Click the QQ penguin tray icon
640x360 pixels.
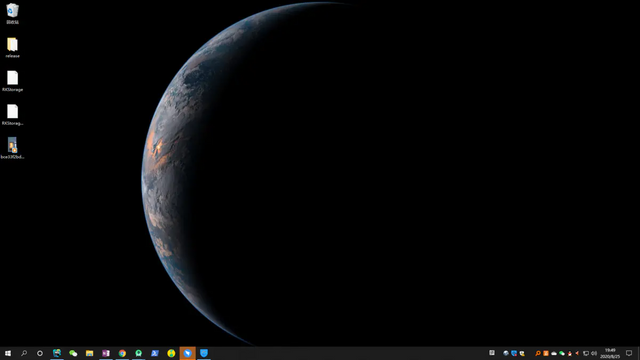coord(570,353)
